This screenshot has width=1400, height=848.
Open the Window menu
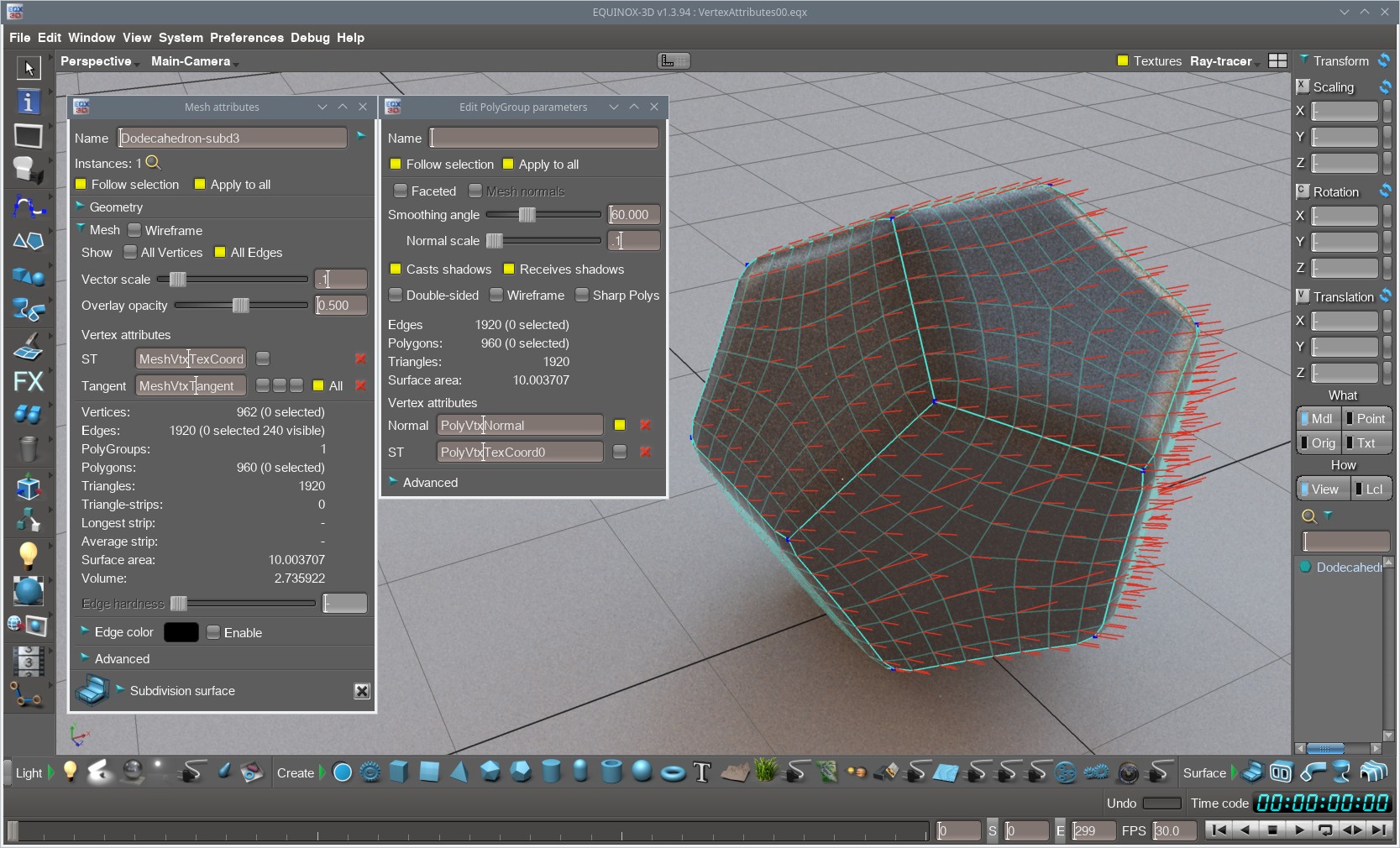[x=92, y=38]
